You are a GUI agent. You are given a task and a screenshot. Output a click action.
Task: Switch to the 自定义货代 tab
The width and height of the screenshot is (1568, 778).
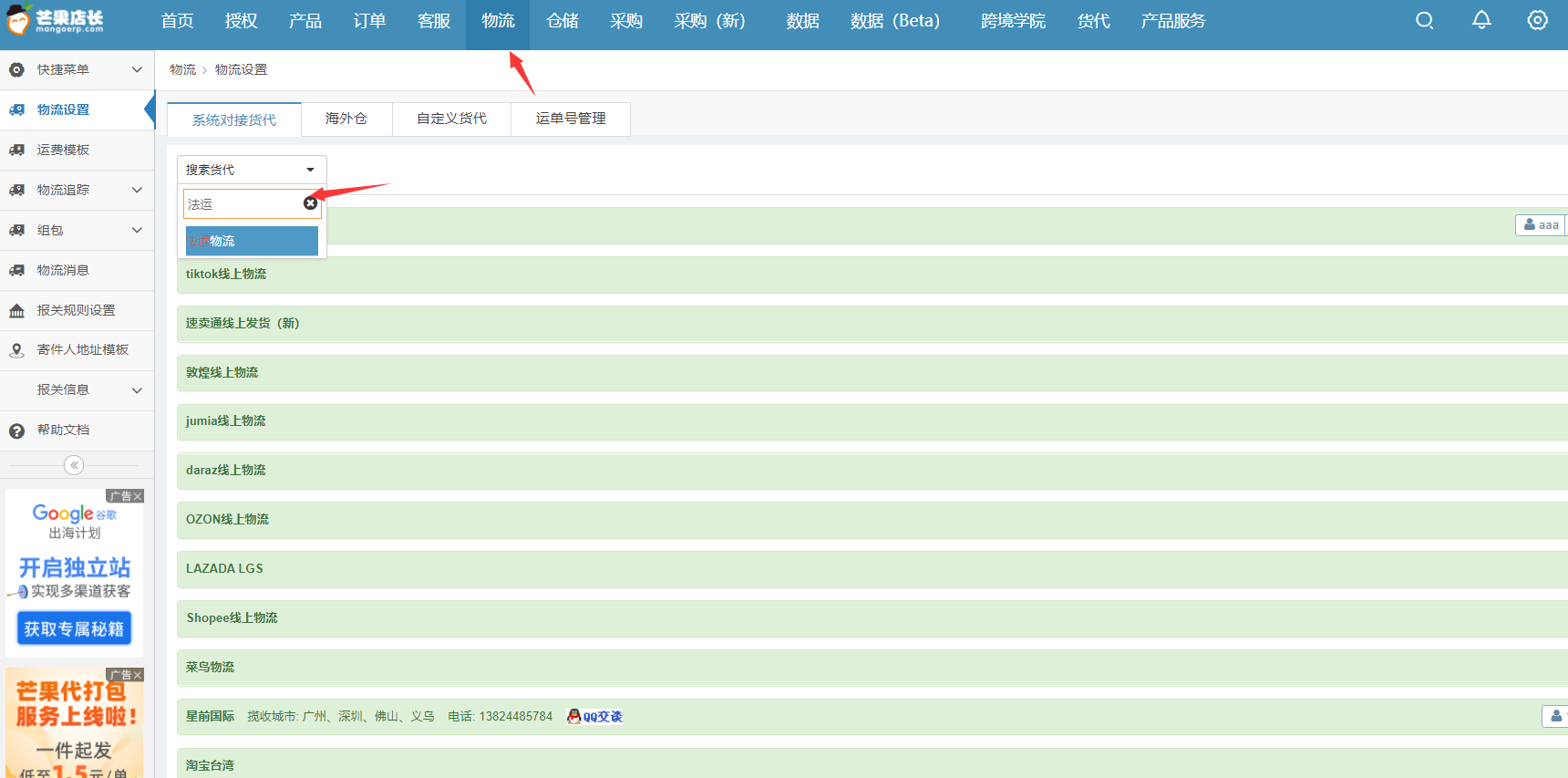451,119
